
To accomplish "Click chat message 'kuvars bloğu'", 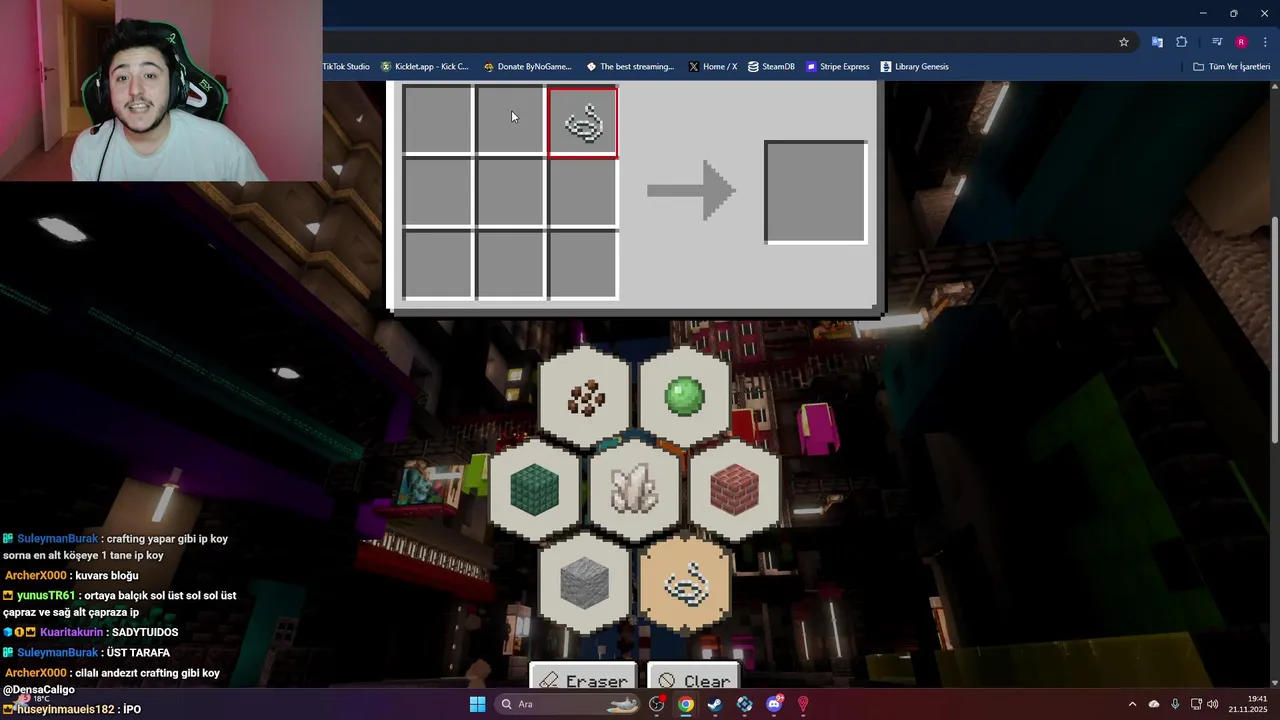I will coord(107,576).
